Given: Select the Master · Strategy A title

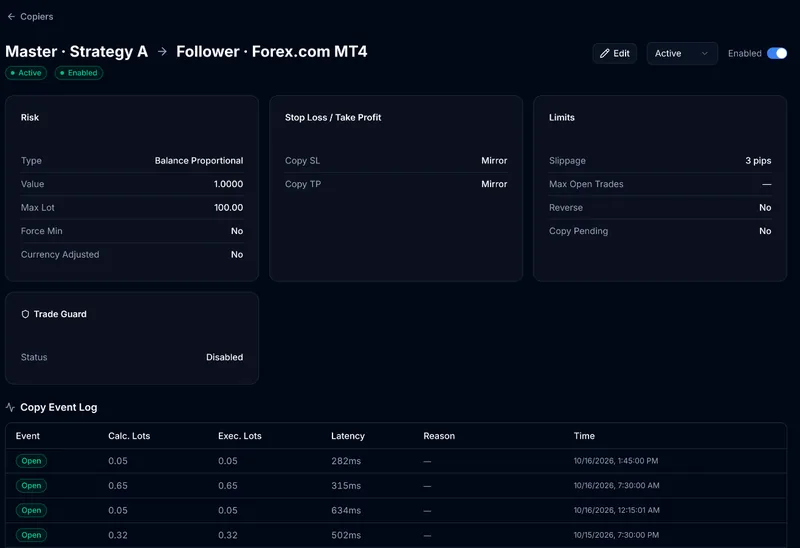Looking at the screenshot, I should click(77, 52).
